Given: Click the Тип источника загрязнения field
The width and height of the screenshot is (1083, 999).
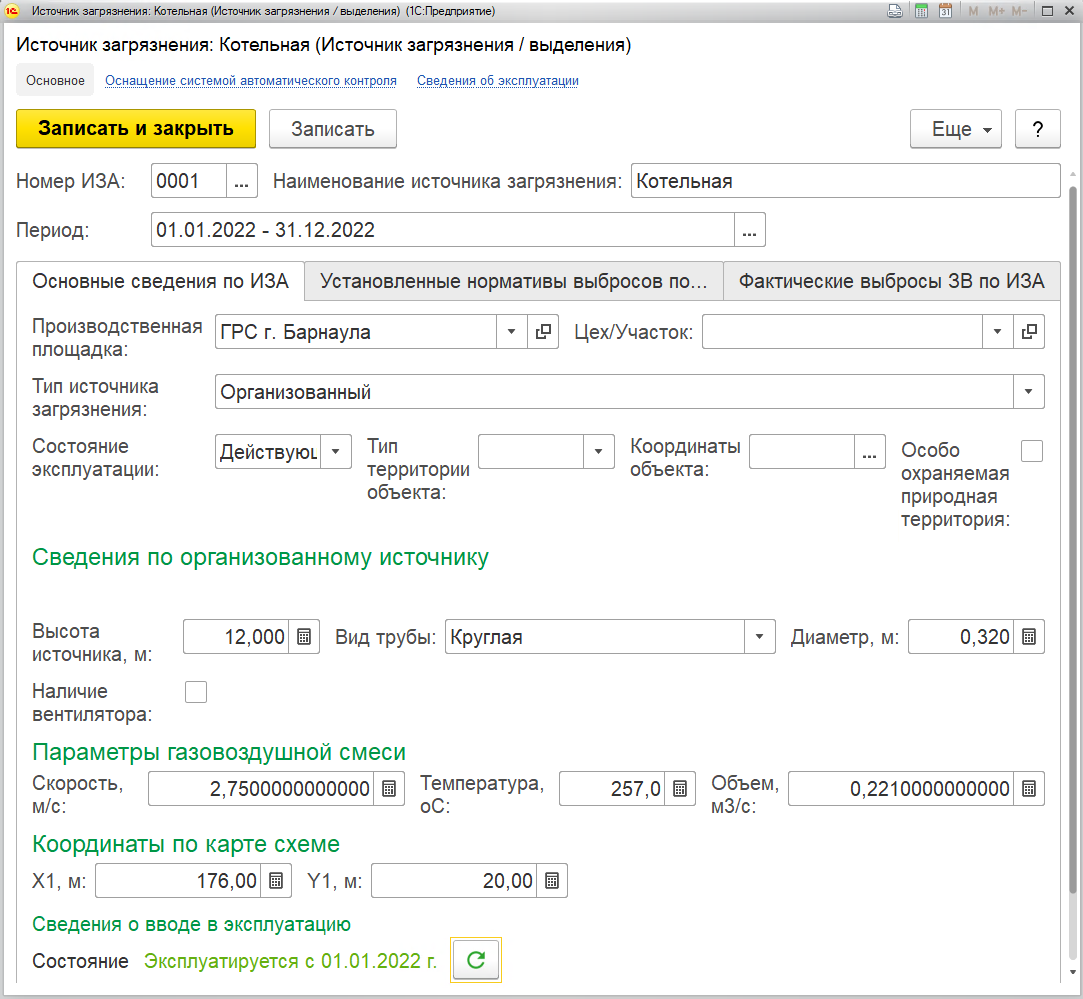Looking at the screenshot, I should [615, 392].
